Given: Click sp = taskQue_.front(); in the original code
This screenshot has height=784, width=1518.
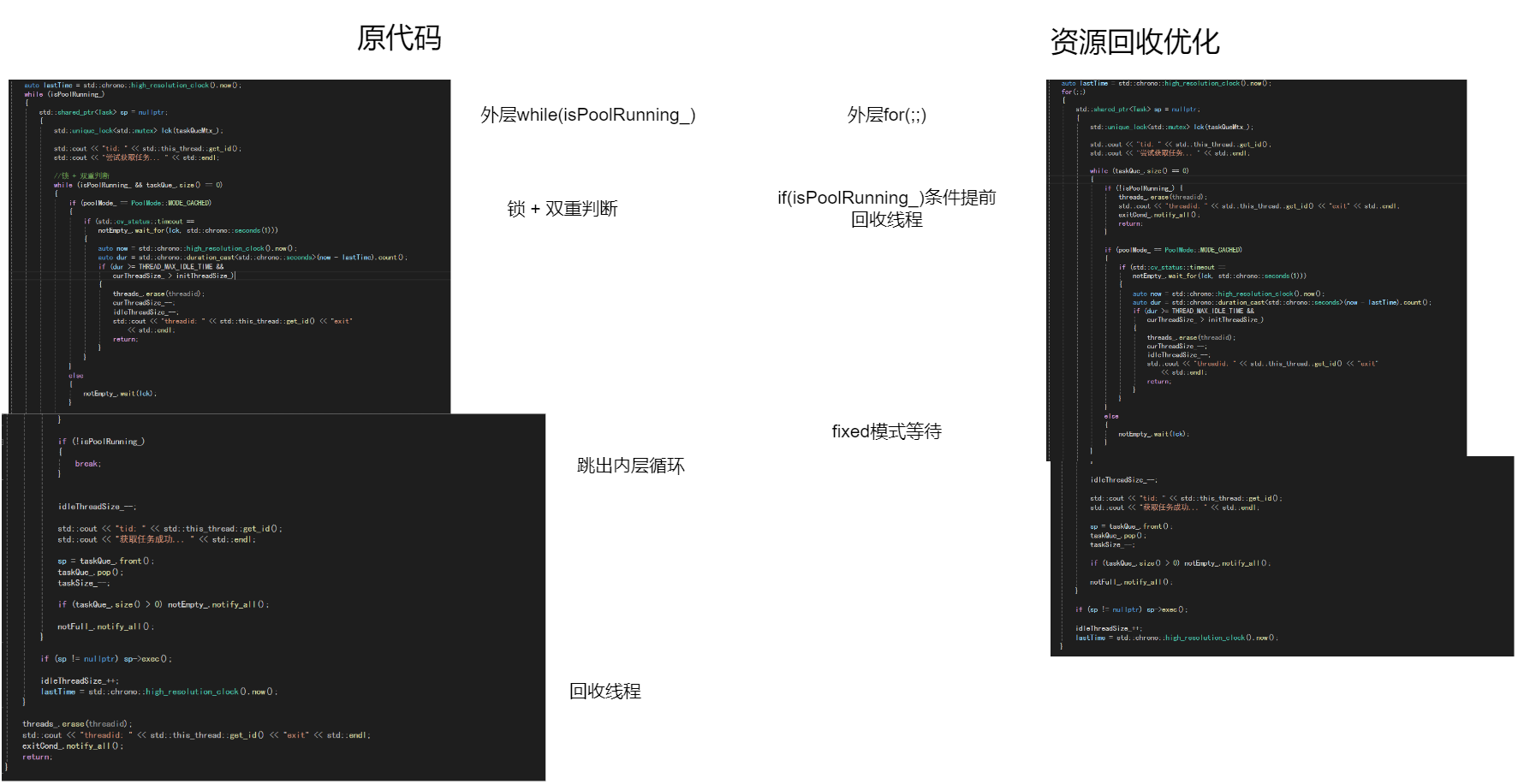Looking at the screenshot, I should 106,561.
